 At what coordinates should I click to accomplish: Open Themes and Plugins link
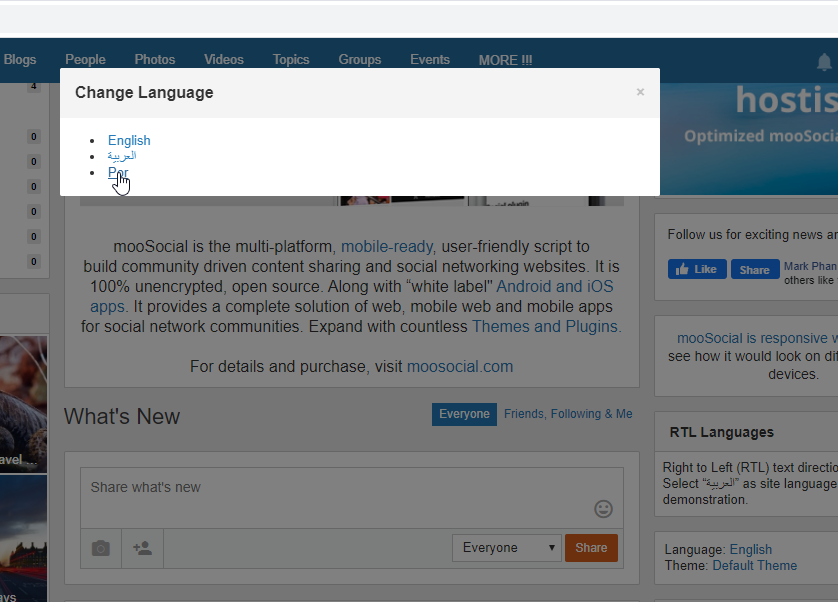coord(546,326)
